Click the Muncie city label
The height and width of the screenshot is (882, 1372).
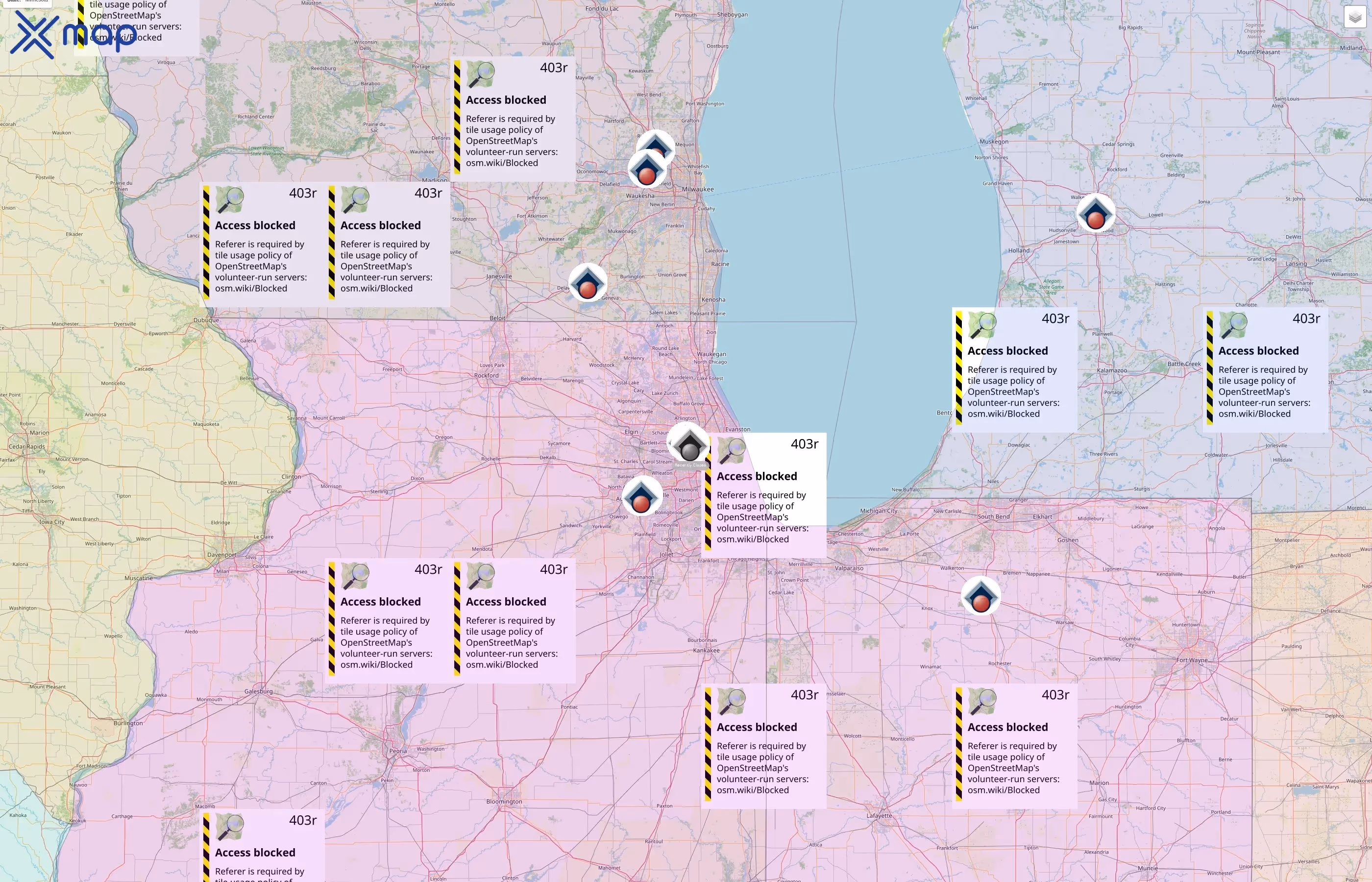tap(1148, 868)
